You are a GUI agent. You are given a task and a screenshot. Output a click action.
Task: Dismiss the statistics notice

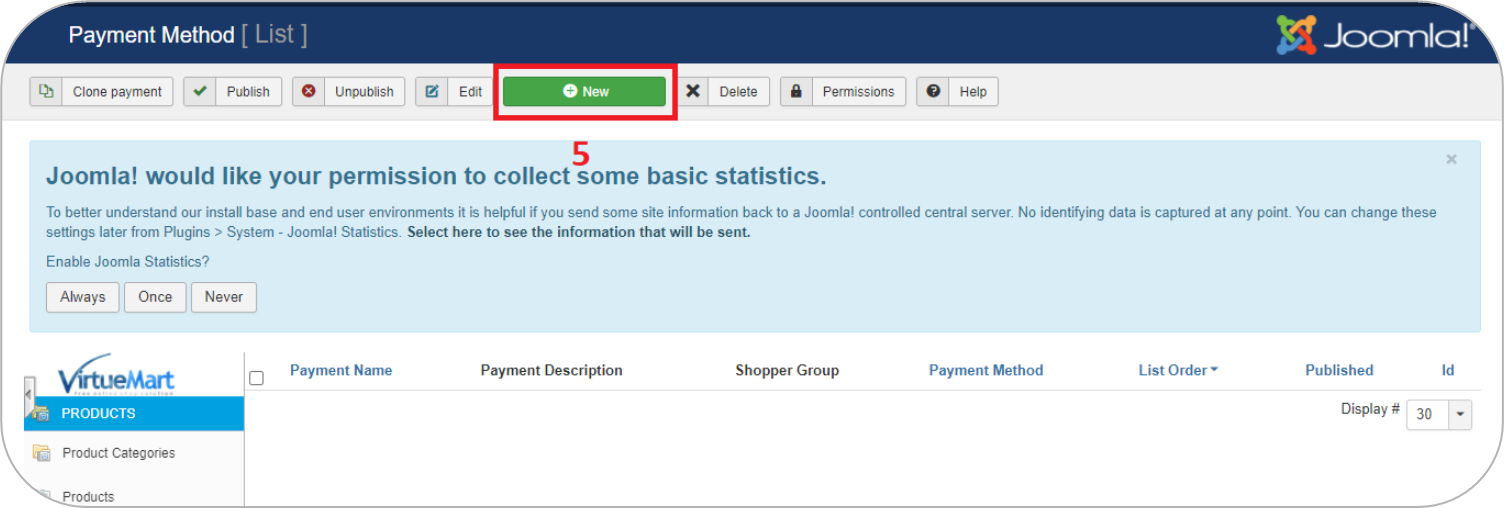tap(1451, 159)
